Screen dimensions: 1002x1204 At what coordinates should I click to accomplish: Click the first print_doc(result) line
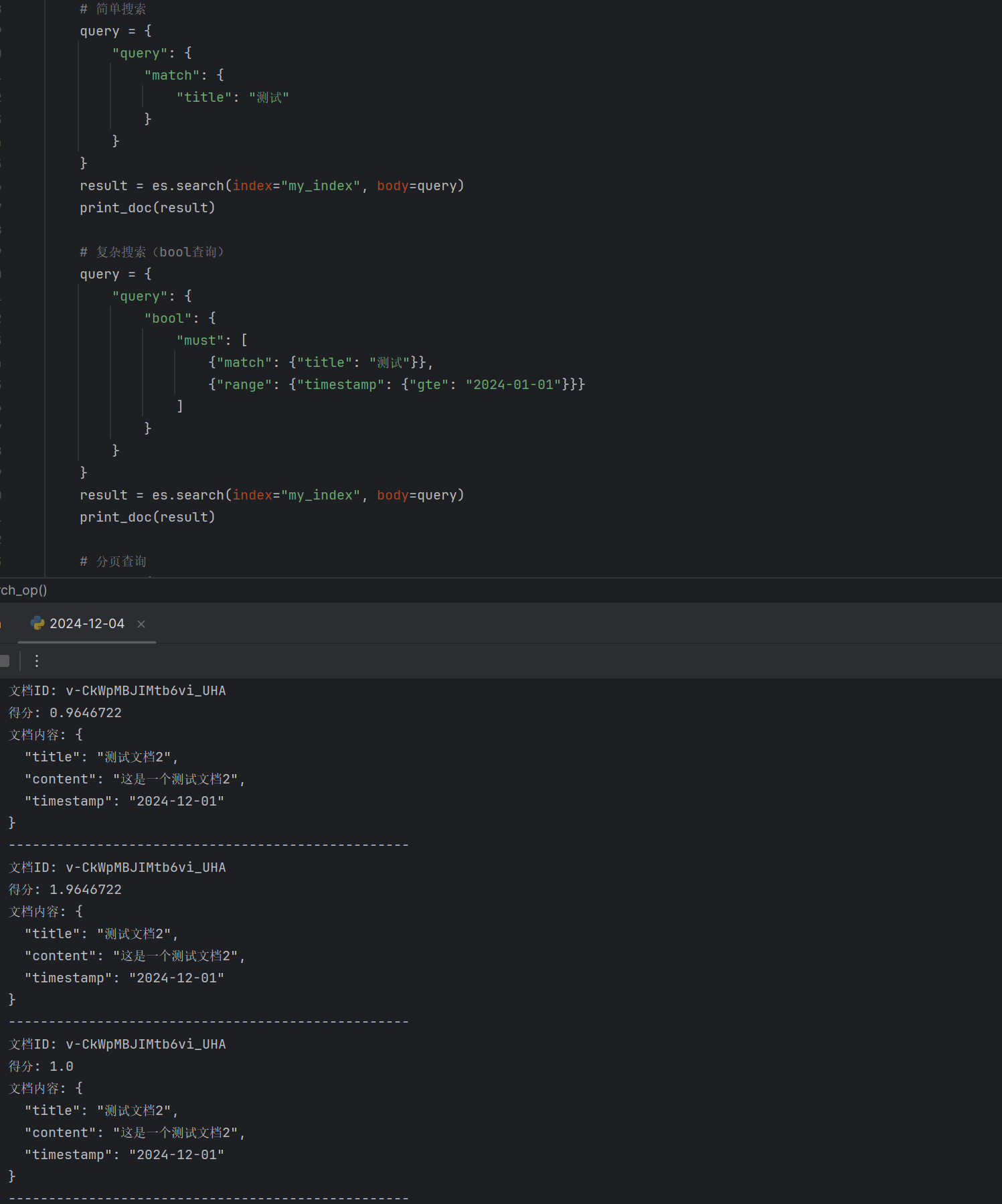coord(147,208)
